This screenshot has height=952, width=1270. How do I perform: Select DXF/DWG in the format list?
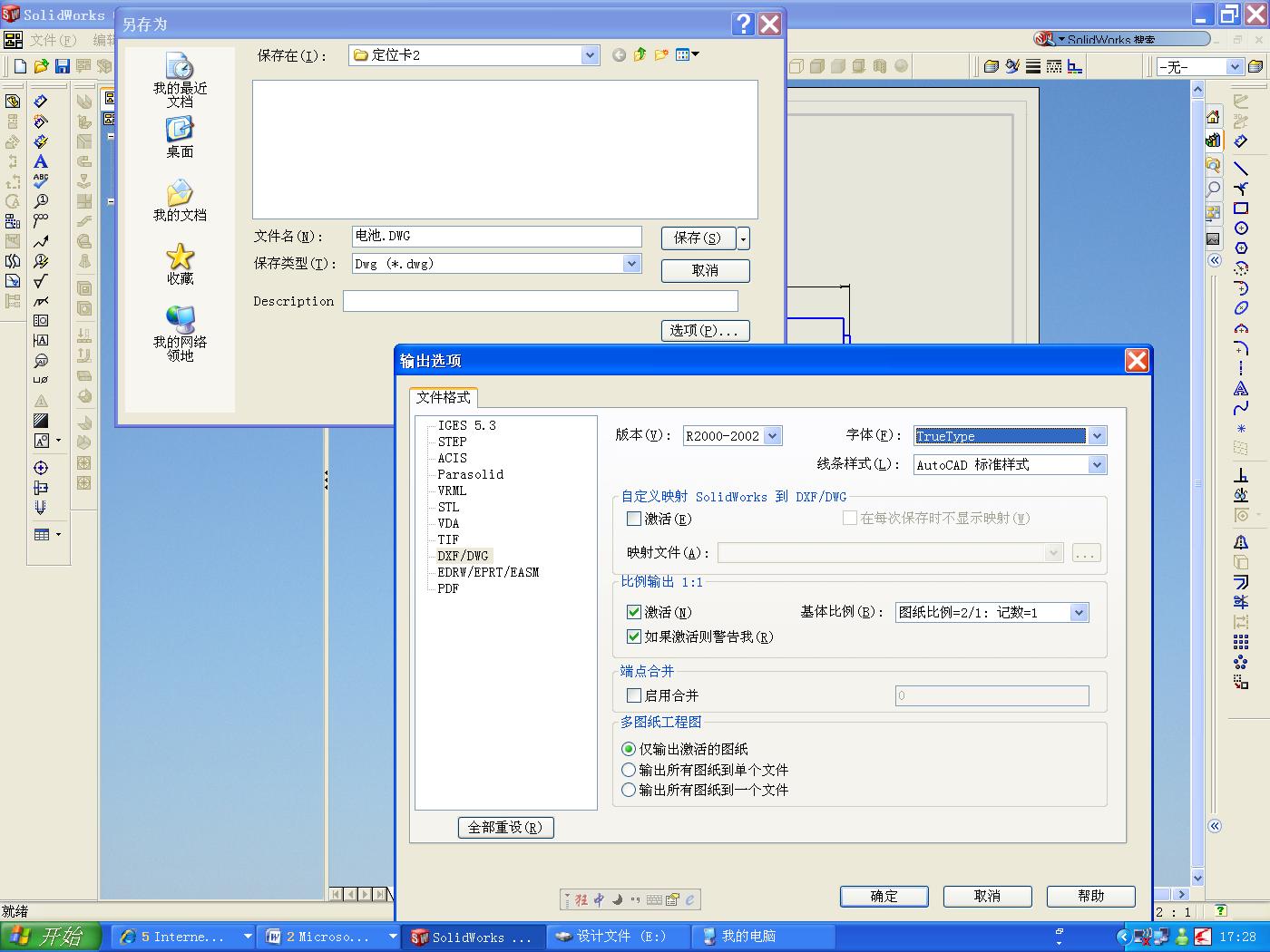tap(463, 556)
